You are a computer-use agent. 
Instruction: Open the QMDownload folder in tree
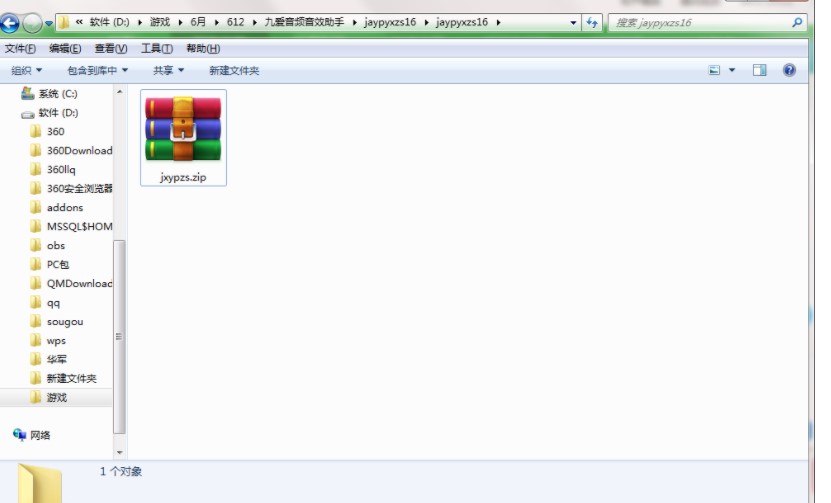(x=71, y=284)
